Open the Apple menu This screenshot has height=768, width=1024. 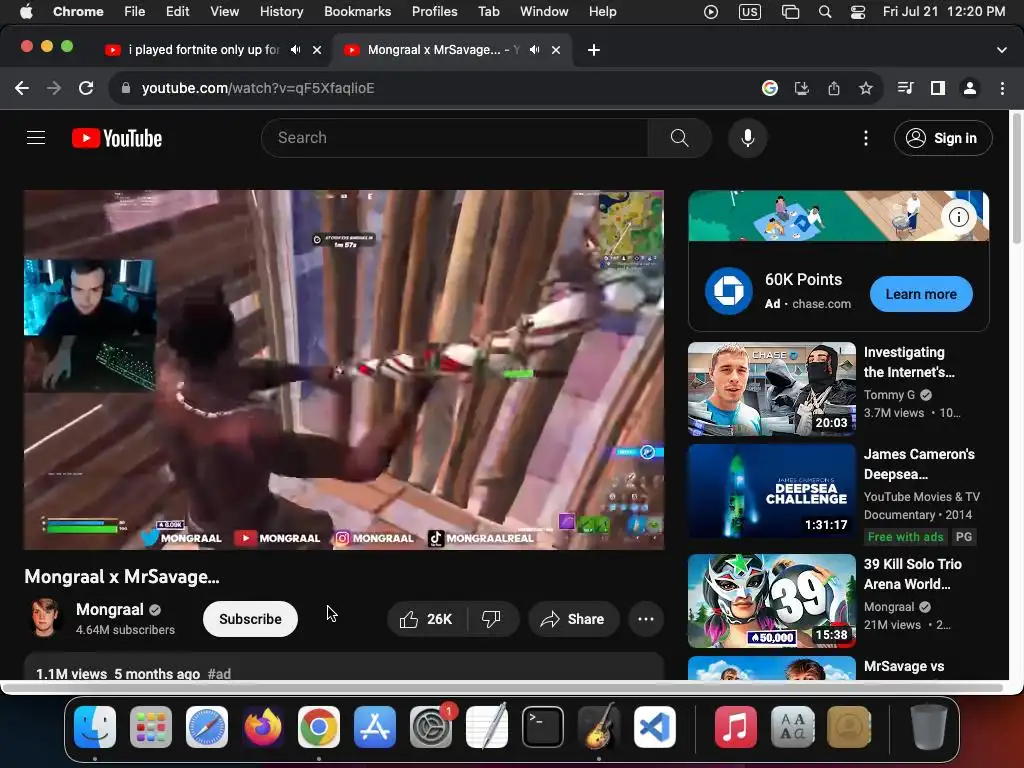click(25, 11)
